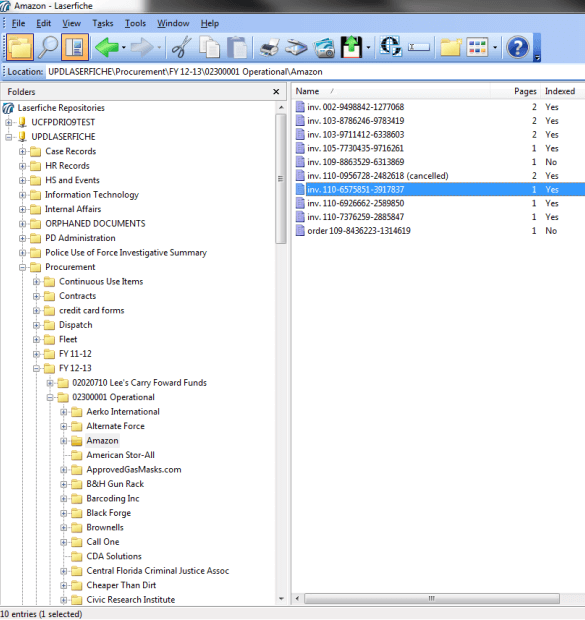585x620 pixels.
Task: Click the Refresh toolbar icon
Action: click(x=391, y=46)
